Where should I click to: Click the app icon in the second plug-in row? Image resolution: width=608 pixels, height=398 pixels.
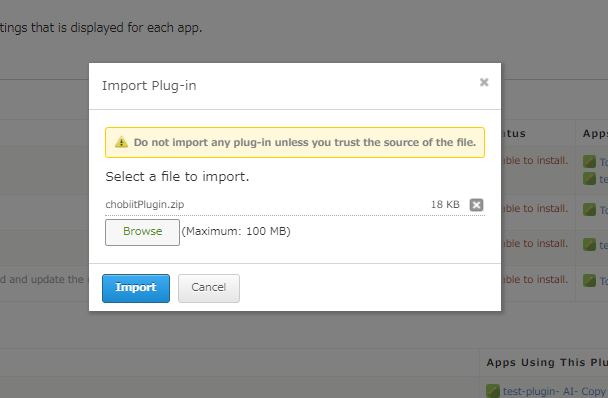[589, 209]
